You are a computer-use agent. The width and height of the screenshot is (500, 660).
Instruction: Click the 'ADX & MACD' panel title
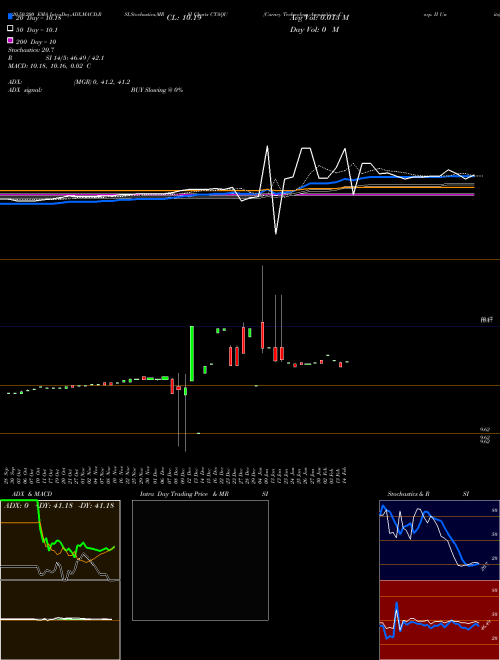(32, 494)
